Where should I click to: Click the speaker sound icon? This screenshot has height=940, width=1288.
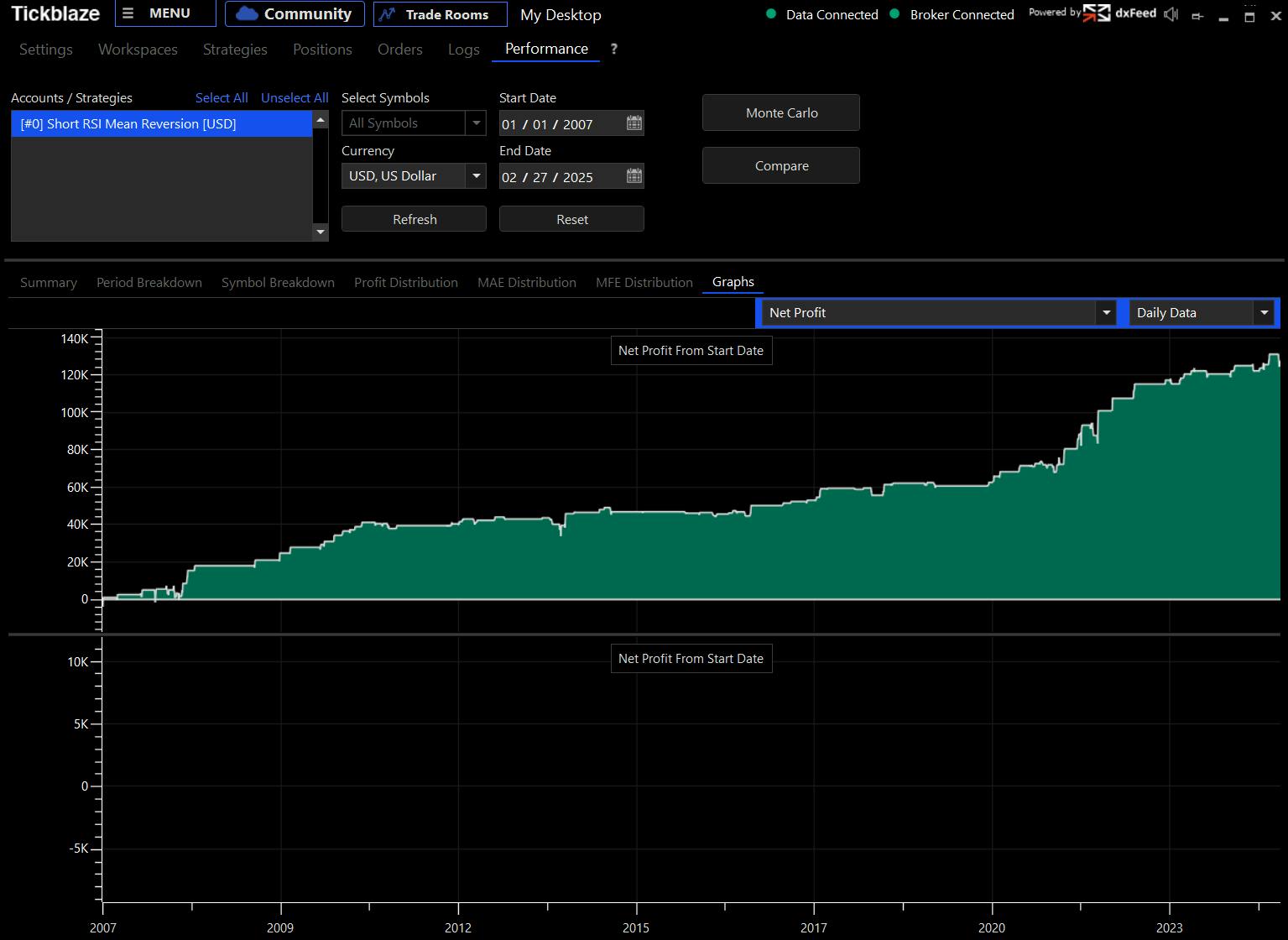(1171, 14)
